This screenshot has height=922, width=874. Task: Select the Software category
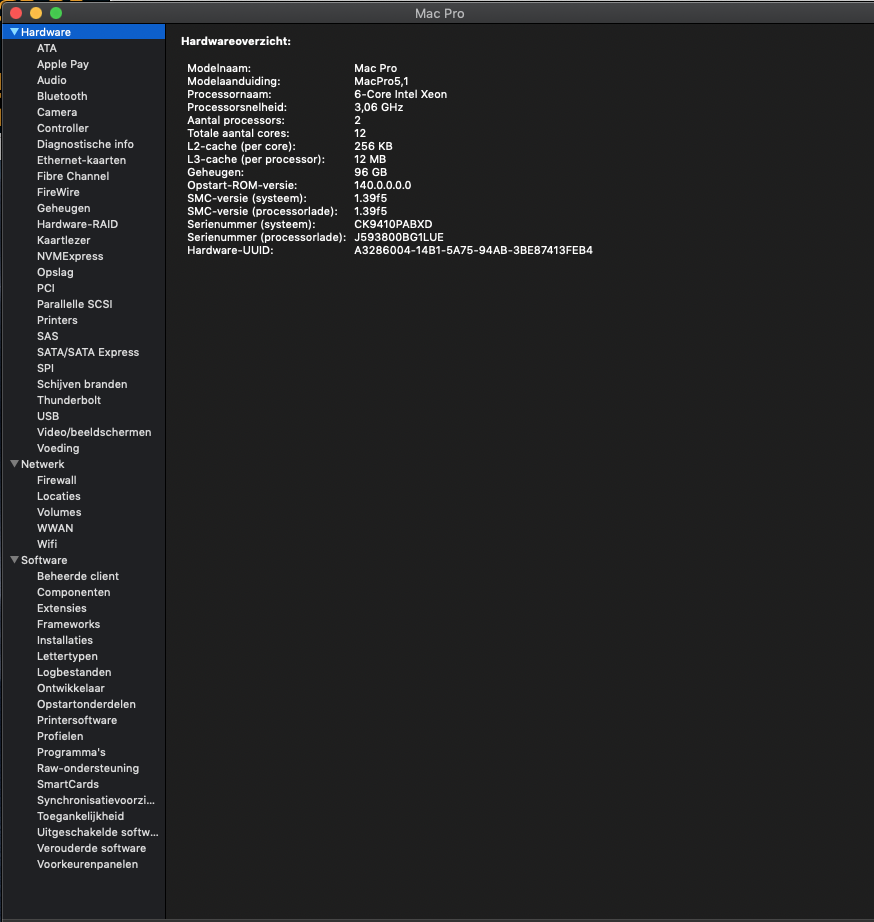pos(44,560)
